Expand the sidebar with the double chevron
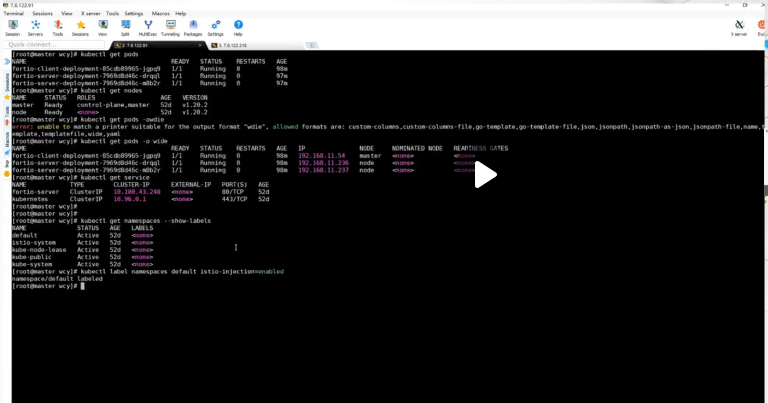The width and height of the screenshot is (768, 403). click(x=7, y=62)
